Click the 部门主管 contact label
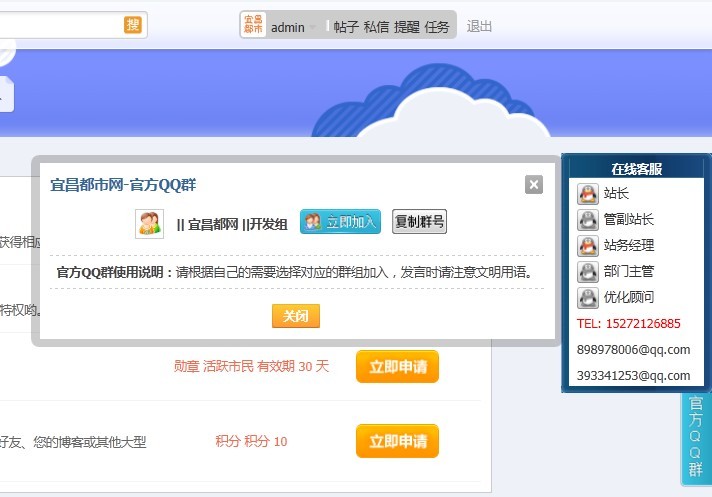Viewport: 712px width, 497px height. pos(629,271)
